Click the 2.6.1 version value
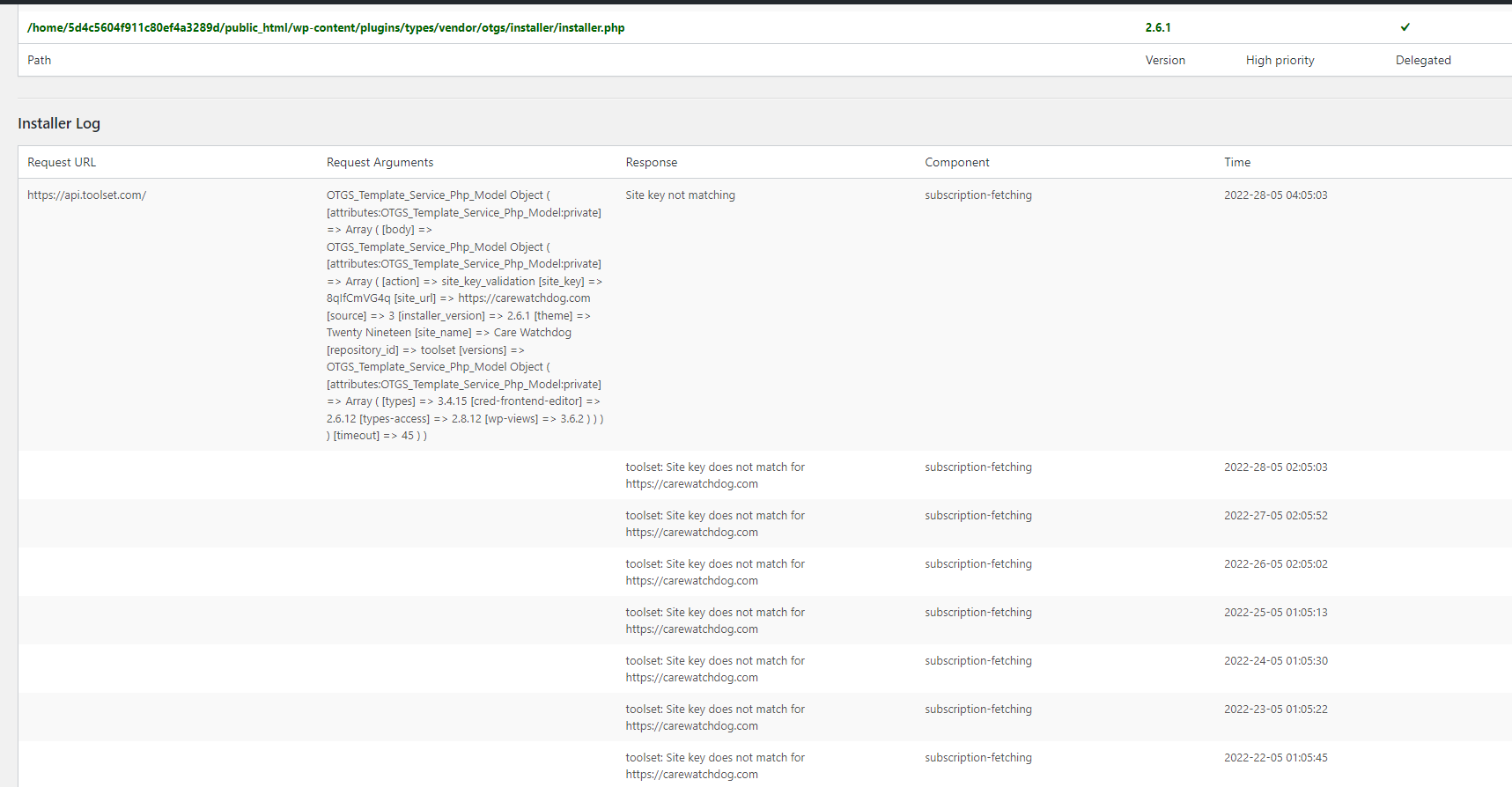Viewport: 1512px width, 787px height. (1157, 27)
